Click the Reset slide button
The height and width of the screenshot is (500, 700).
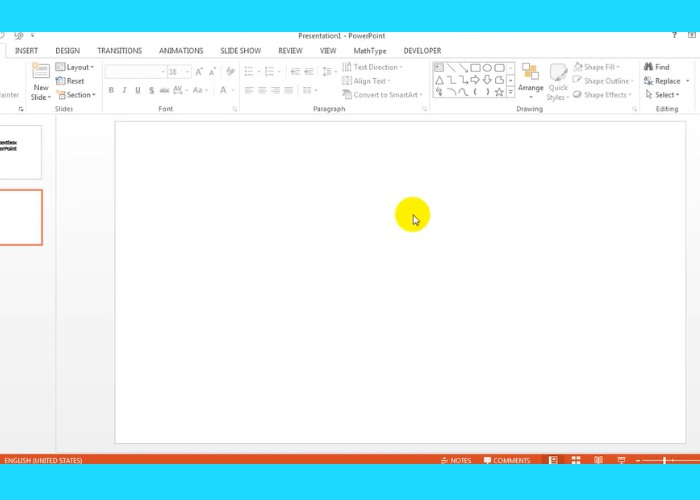tap(74, 81)
